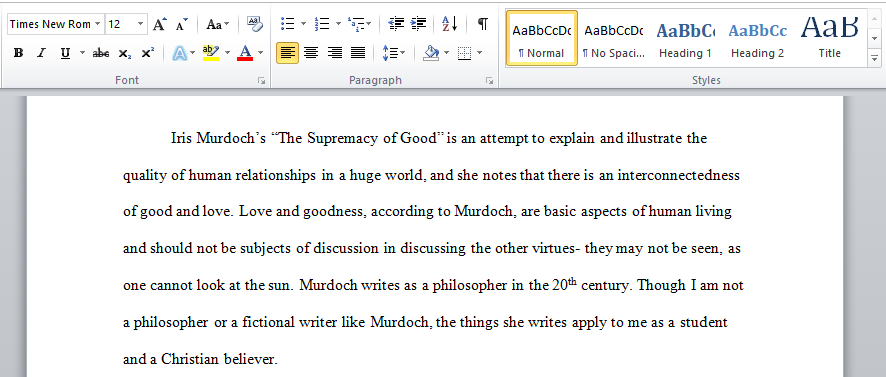Toggle Italic formatting
Screen dimensions: 886x377
(x=41, y=53)
